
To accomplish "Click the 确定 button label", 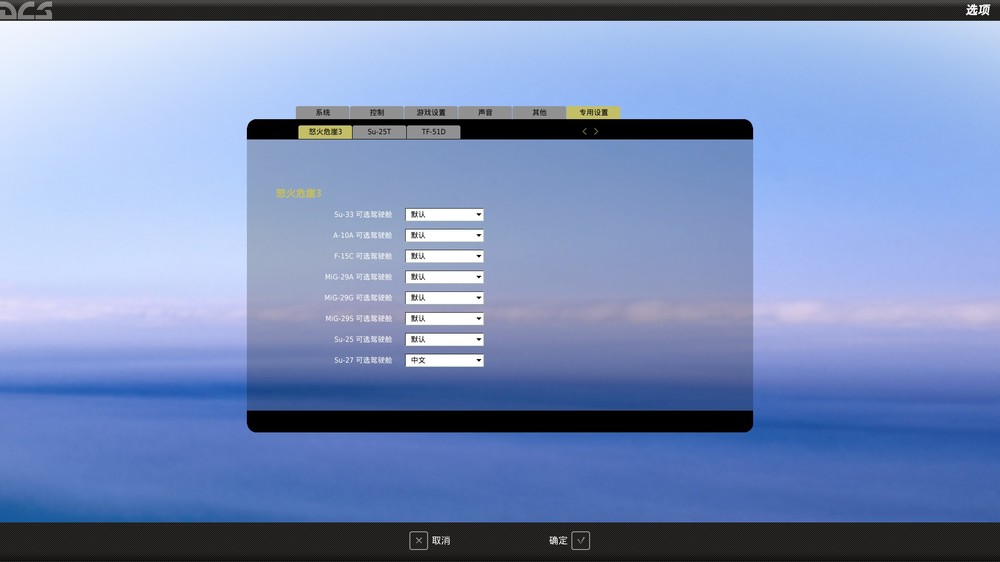I will click(558, 540).
